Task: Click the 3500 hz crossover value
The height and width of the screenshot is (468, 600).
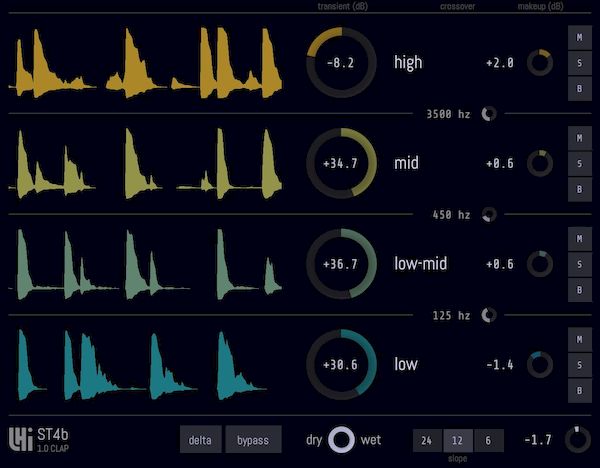Action: click(448, 114)
